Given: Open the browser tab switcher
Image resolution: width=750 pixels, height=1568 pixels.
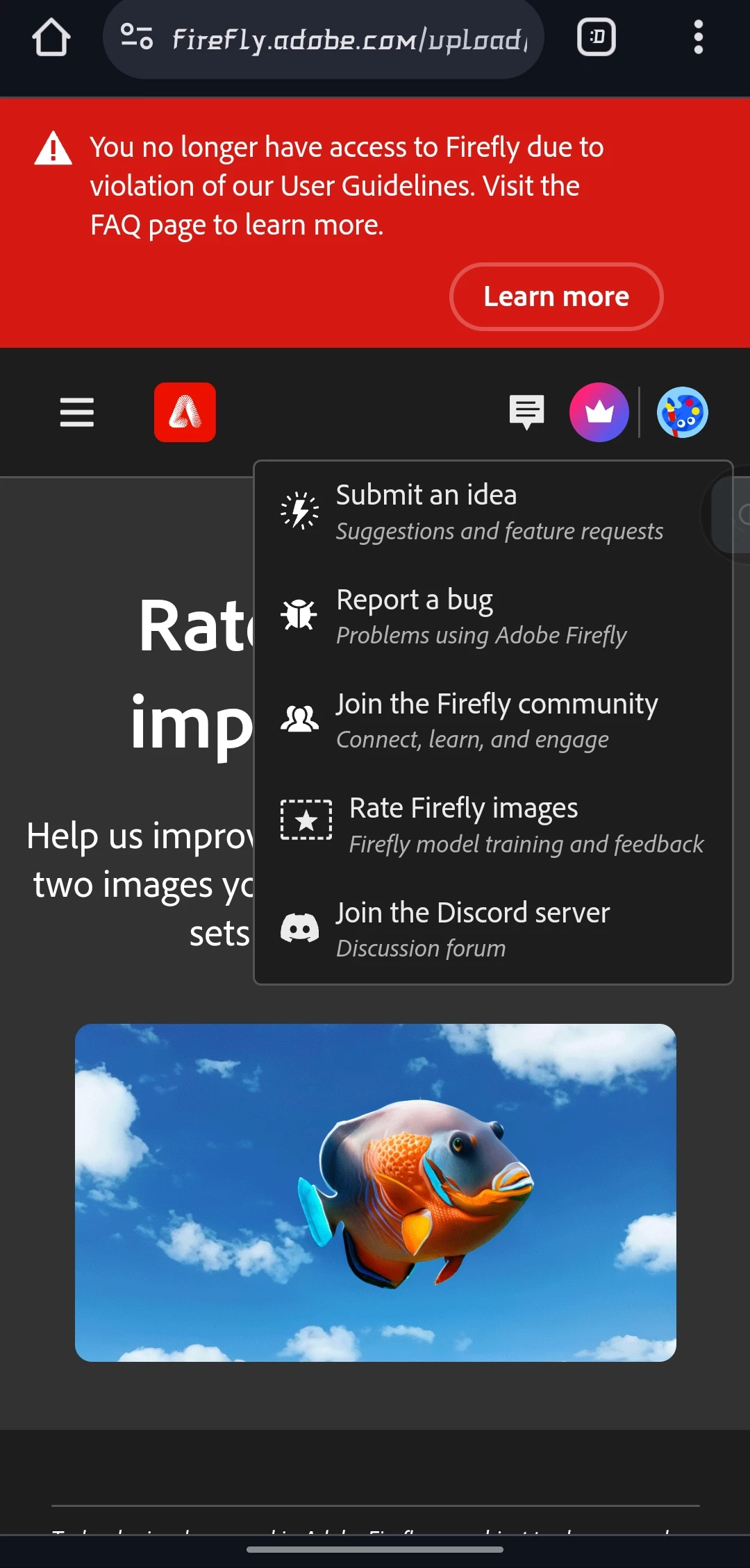Looking at the screenshot, I should [597, 37].
